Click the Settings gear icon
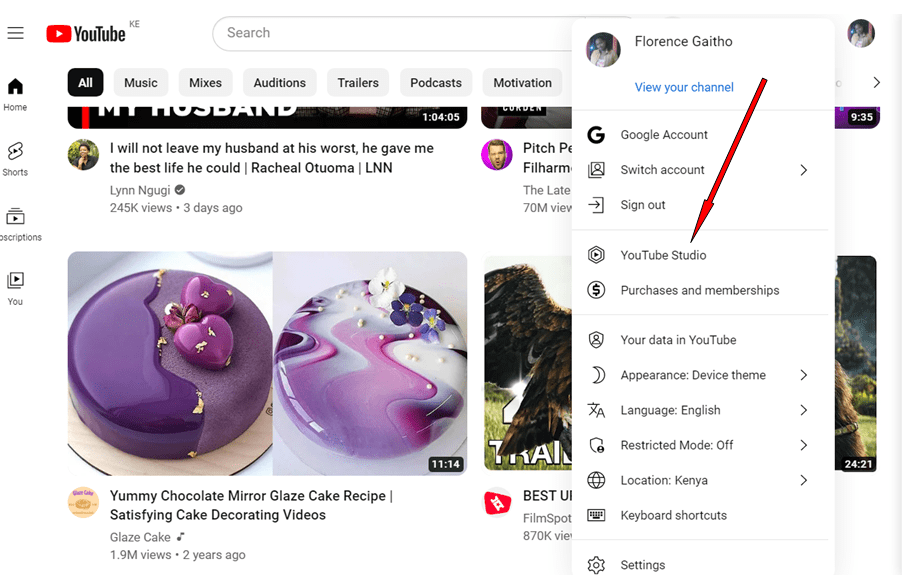The width and height of the screenshot is (902, 575). [x=596, y=565]
